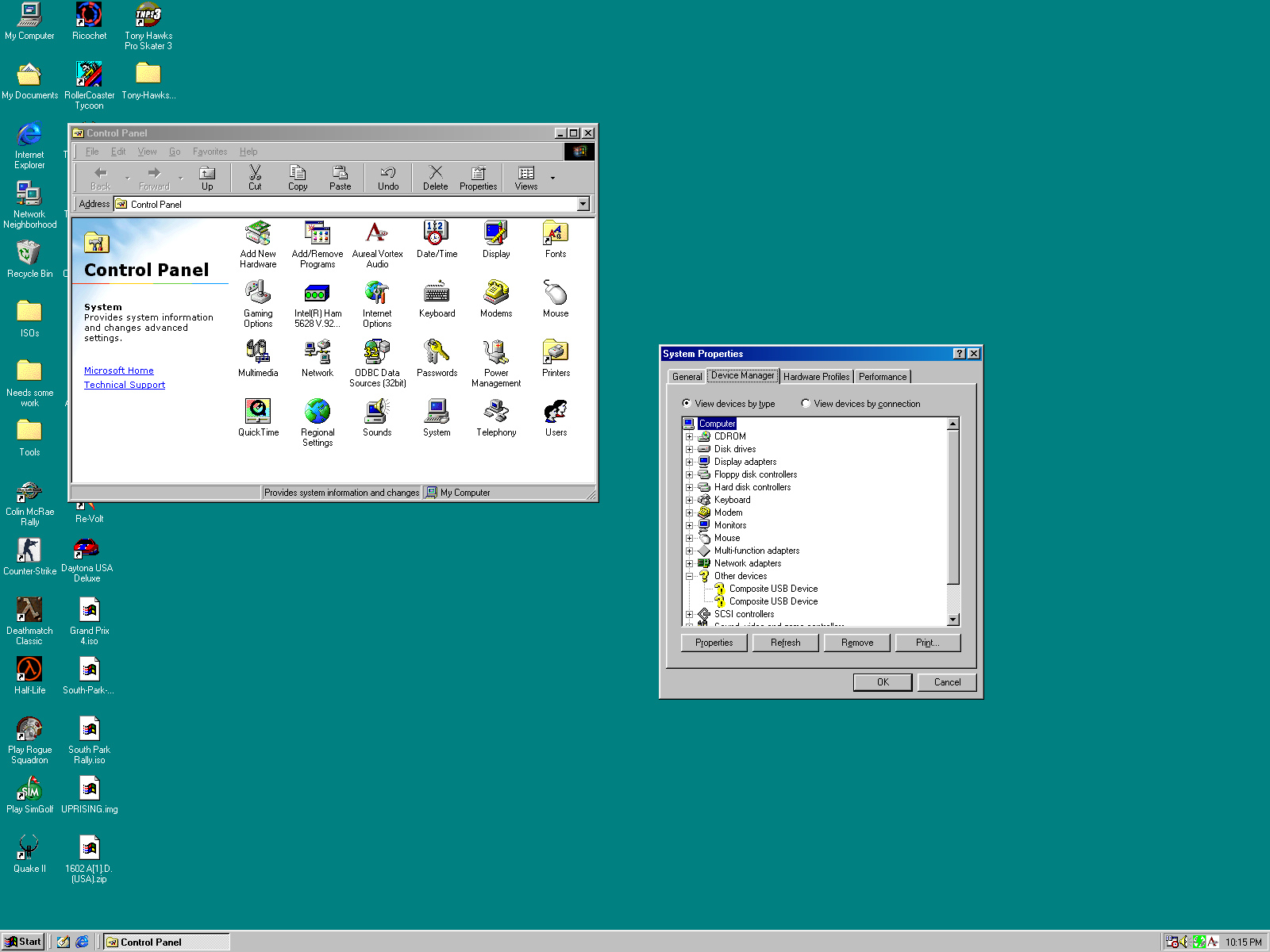This screenshot has height=952, width=1270.
Task: Open the Power Management icon
Action: 496,353
